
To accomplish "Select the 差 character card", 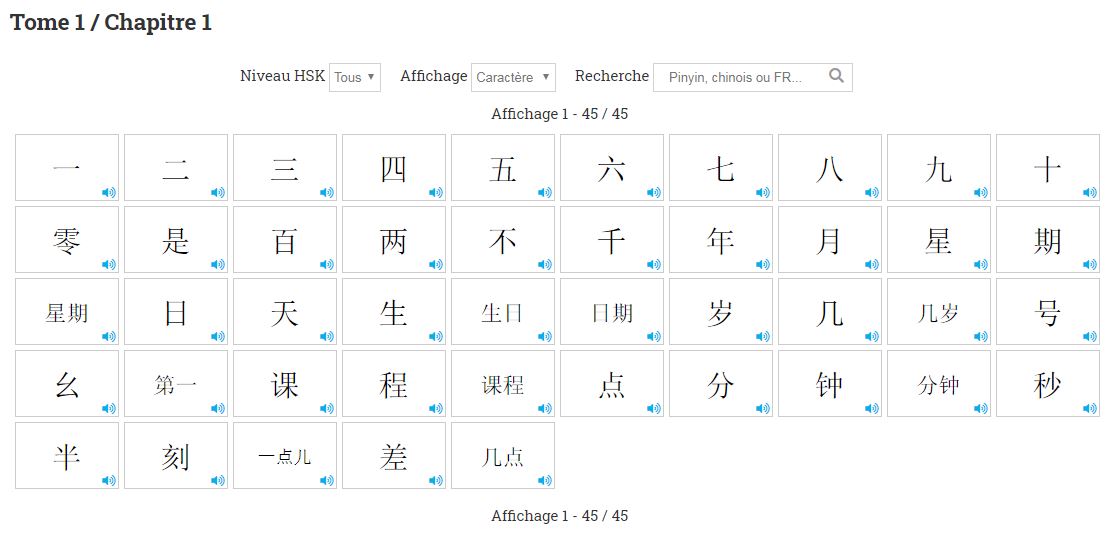I will (393, 456).
